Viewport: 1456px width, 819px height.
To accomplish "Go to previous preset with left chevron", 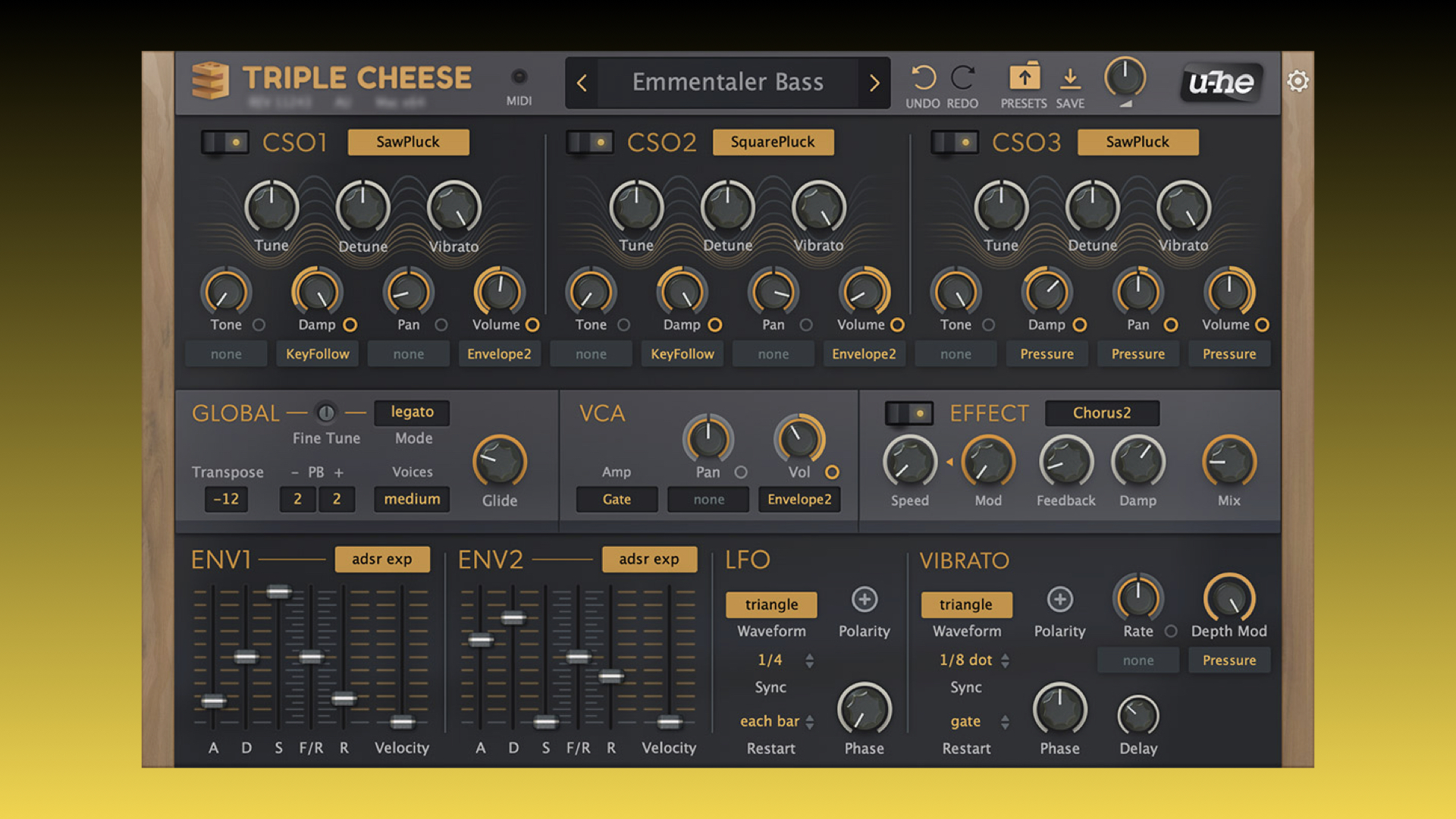I will tap(582, 83).
